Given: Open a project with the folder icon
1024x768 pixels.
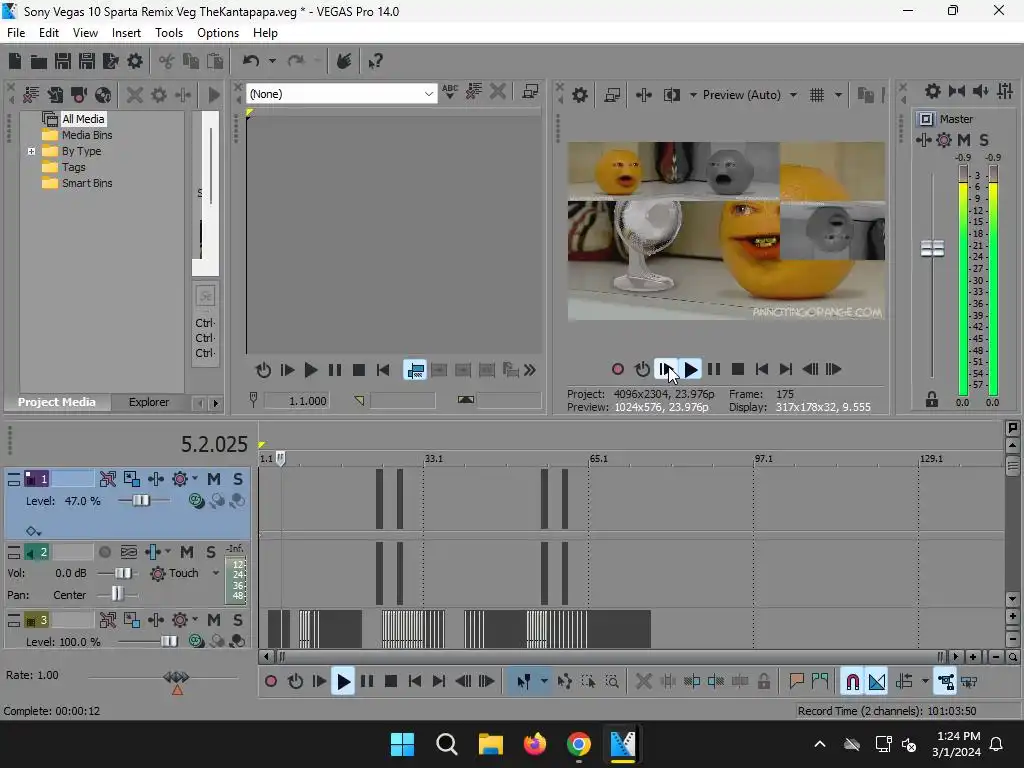Looking at the screenshot, I should tap(39, 61).
